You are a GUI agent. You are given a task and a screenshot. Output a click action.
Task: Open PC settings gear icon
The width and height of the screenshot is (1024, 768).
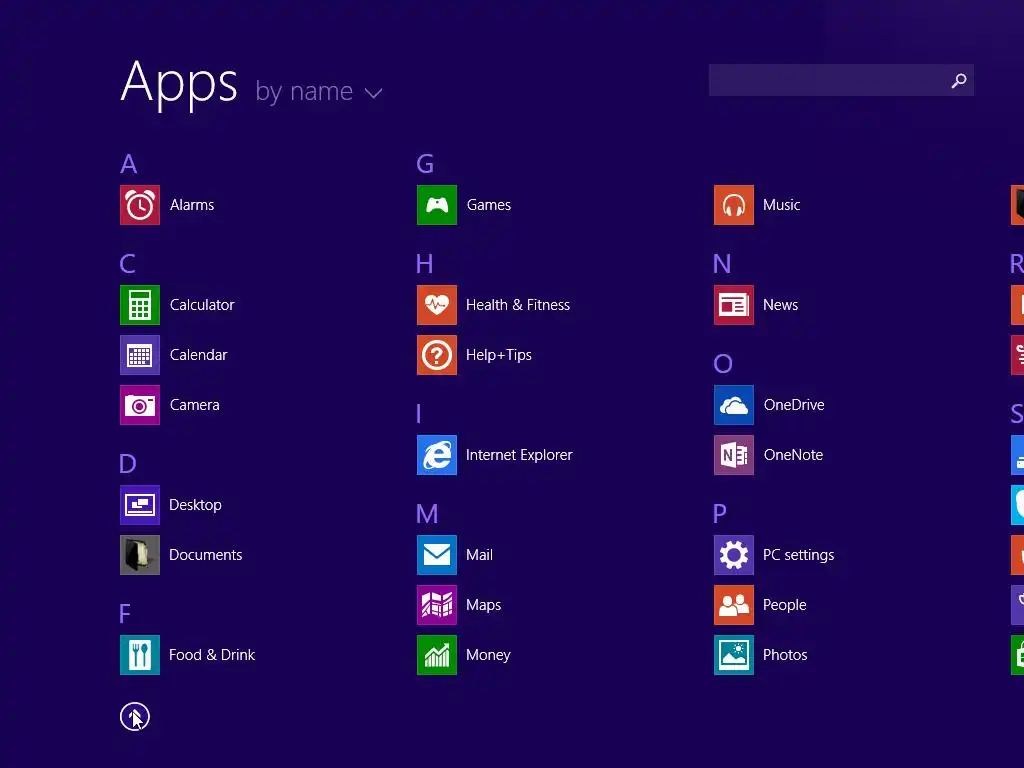[734, 555]
